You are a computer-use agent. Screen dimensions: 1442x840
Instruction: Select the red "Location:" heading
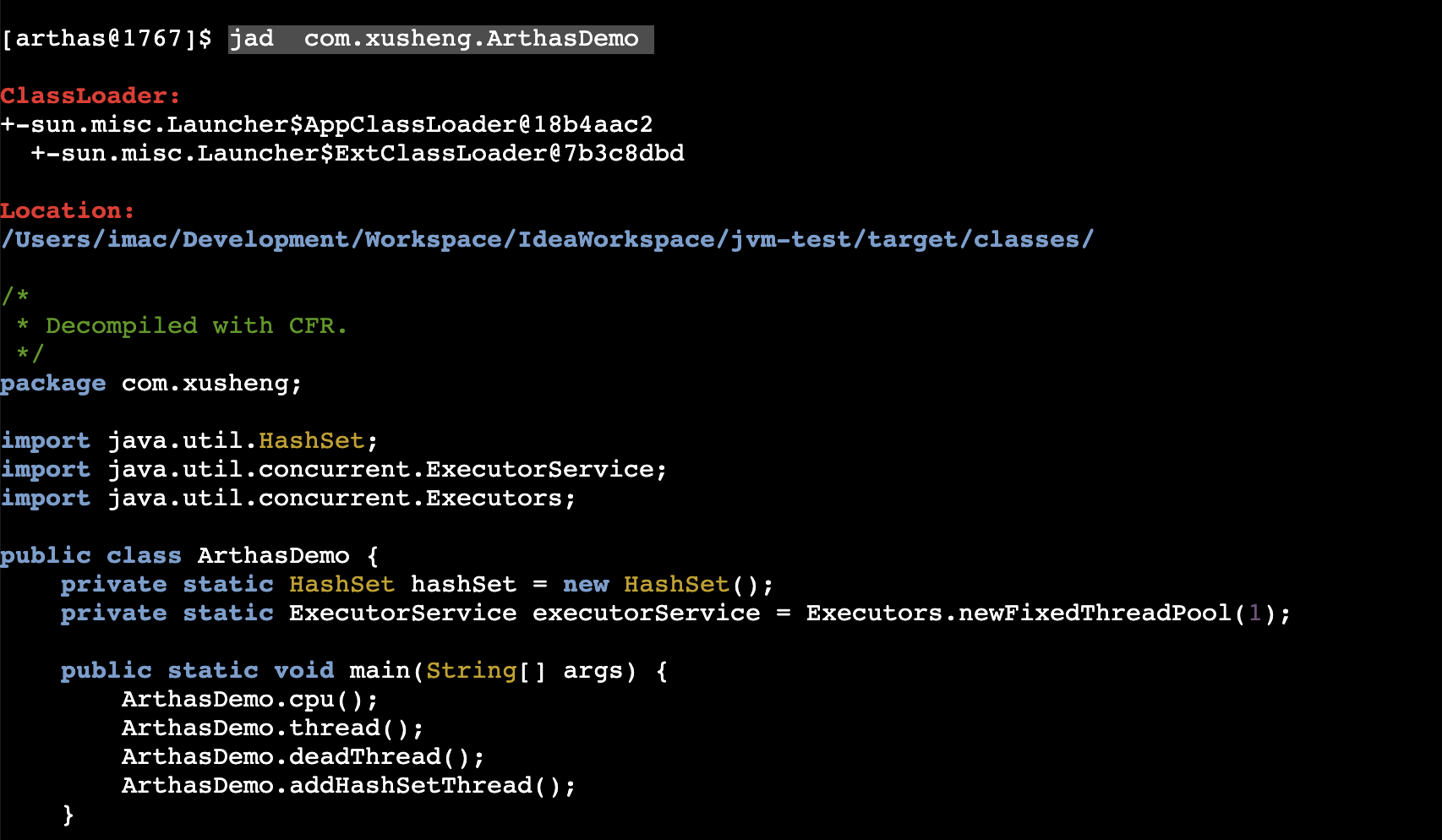pyautogui.click(x=68, y=210)
